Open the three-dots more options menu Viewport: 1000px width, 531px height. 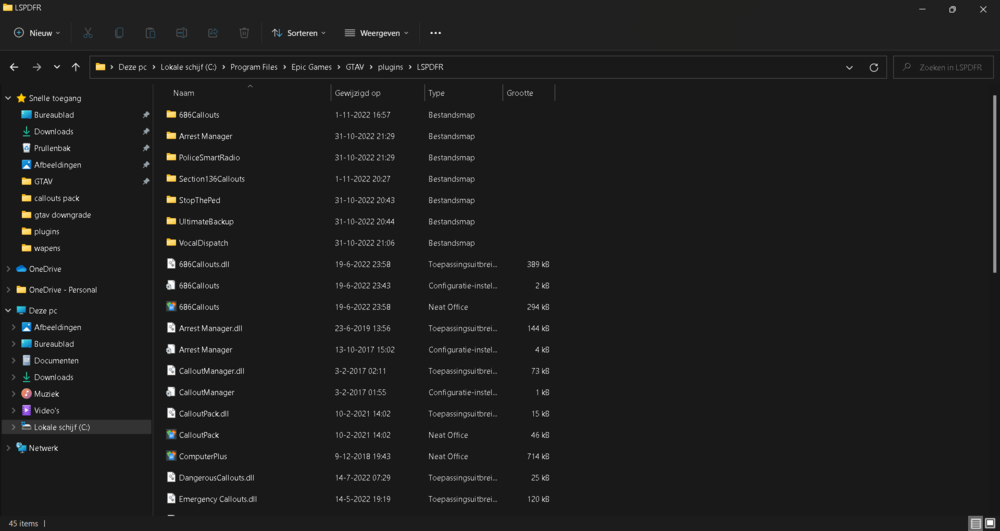point(435,33)
